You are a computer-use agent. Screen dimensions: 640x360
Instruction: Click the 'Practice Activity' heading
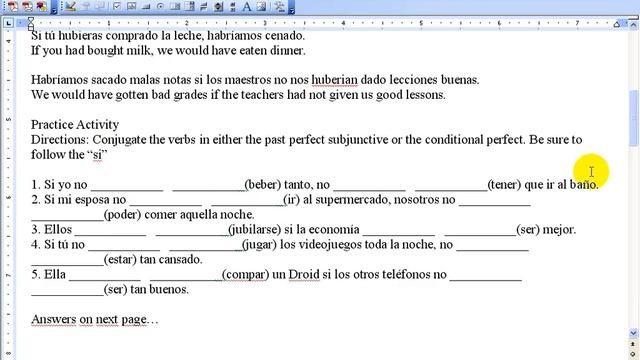75,124
